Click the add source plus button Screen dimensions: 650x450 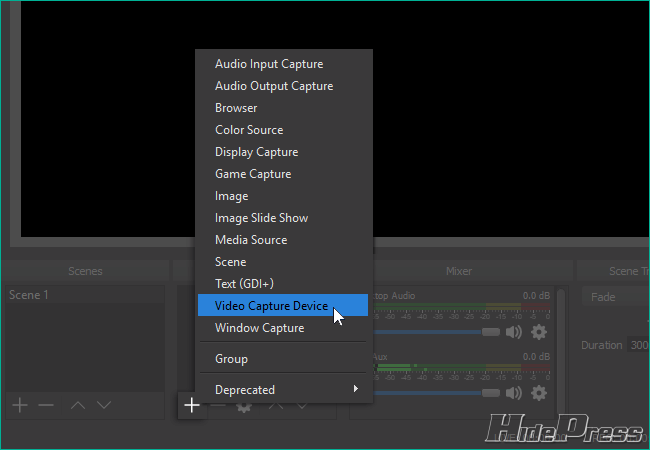(x=191, y=405)
